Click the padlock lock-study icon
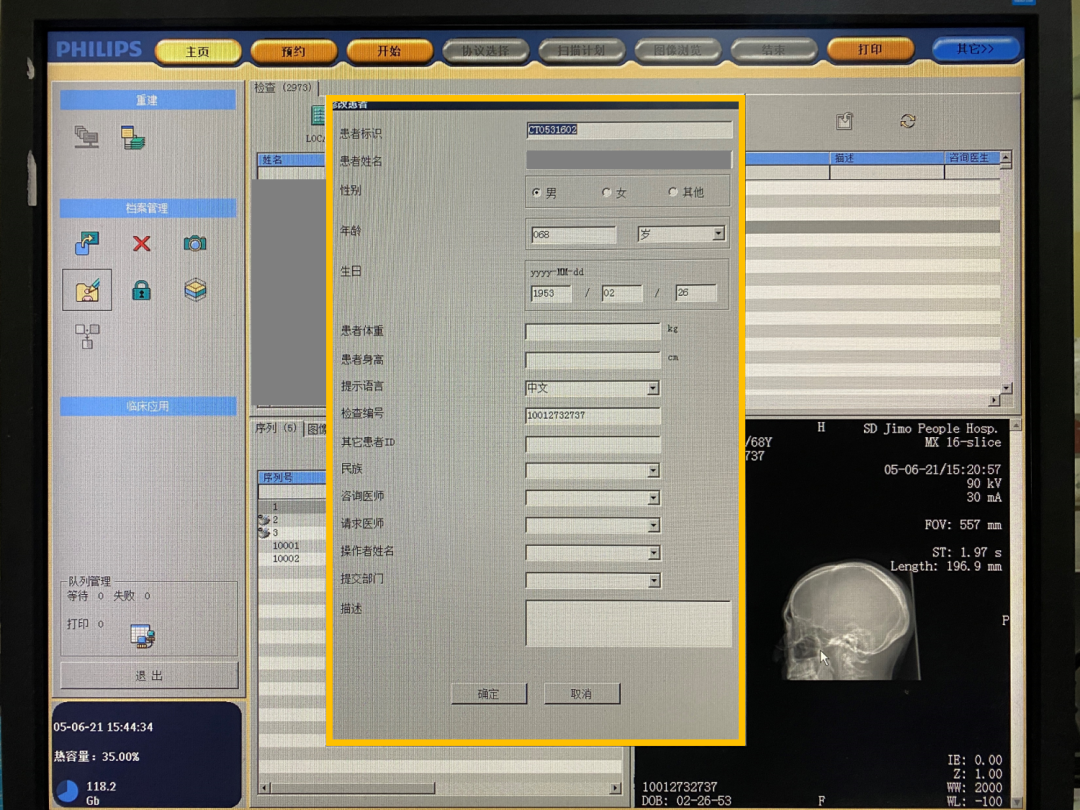This screenshot has height=810, width=1080. [x=141, y=290]
